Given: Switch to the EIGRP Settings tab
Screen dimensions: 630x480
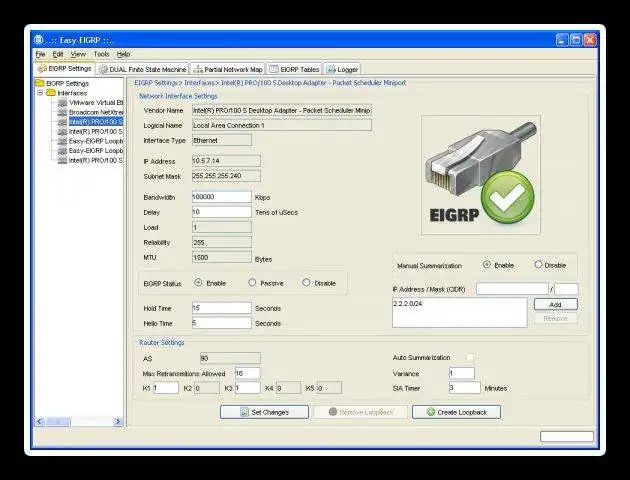Looking at the screenshot, I should 65,69.
